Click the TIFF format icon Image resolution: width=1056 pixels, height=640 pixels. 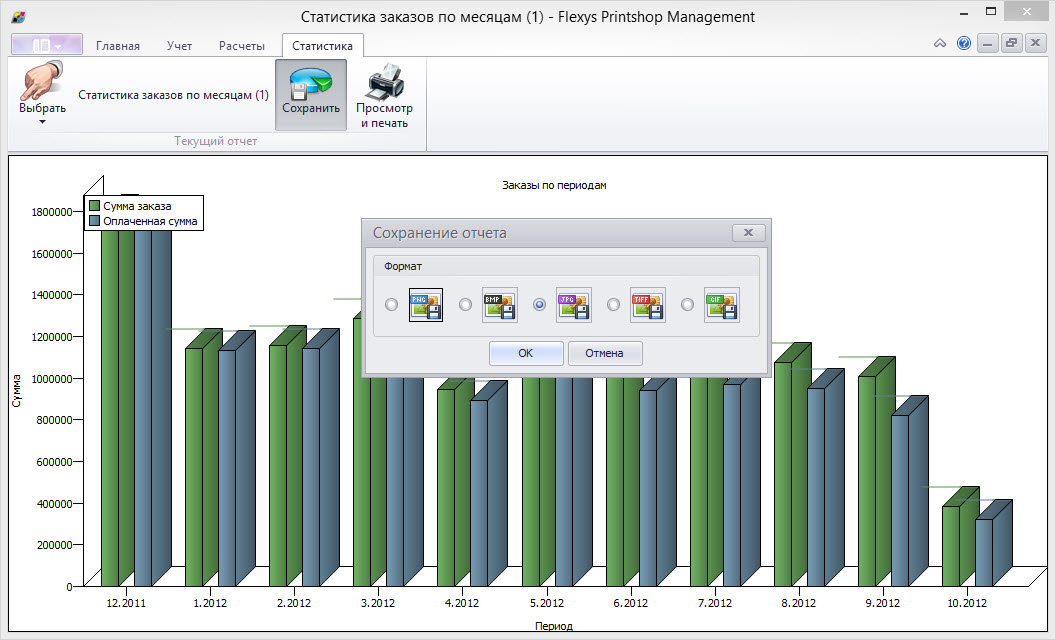(648, 305)
